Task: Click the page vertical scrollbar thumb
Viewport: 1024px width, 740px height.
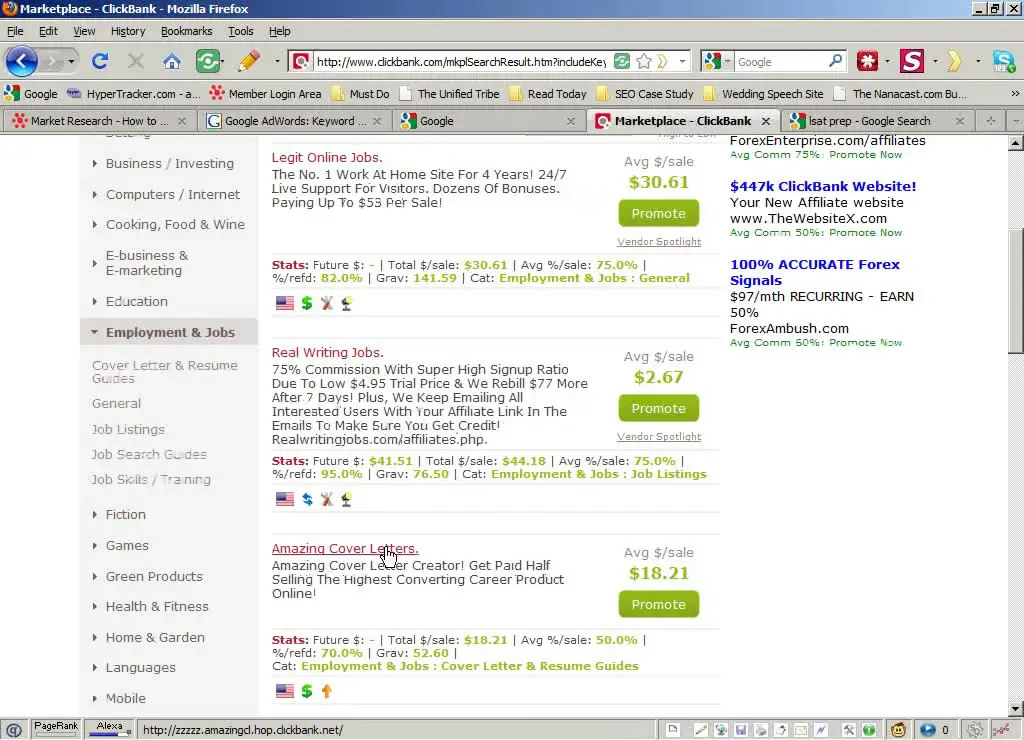Action: [1015, 291]
